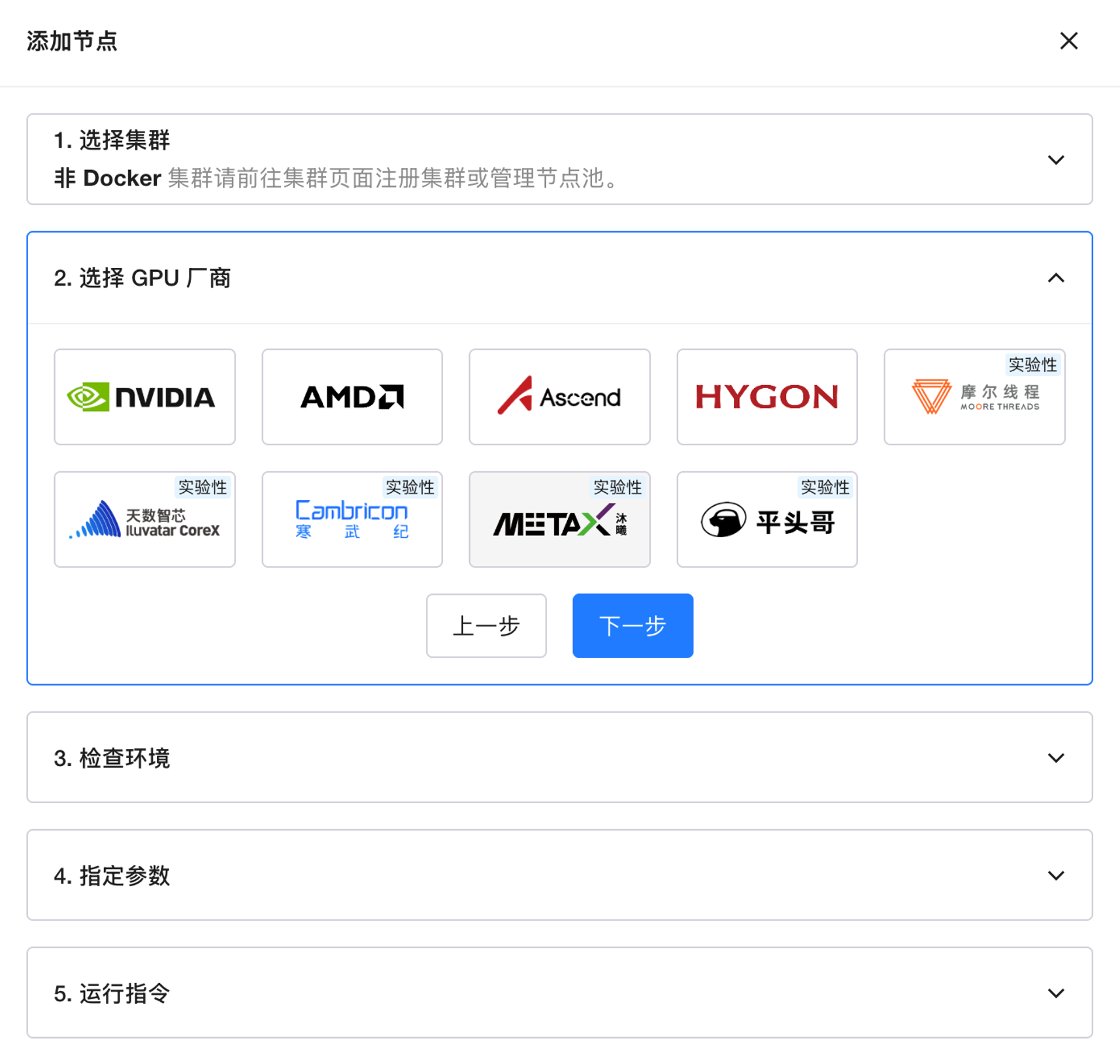Close the 添加节点 dialog
This screenshot has width=1120, height=1064.
pyautogui.click(x=1068, y=41)
